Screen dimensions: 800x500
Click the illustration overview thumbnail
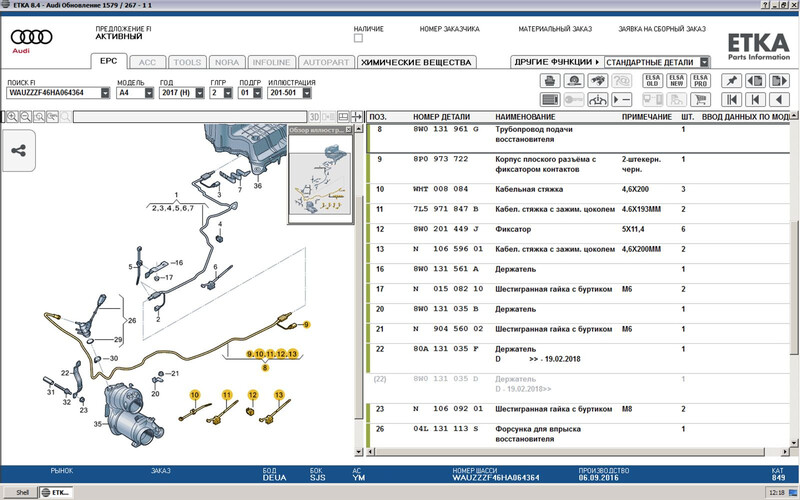(x=320, y=179)
